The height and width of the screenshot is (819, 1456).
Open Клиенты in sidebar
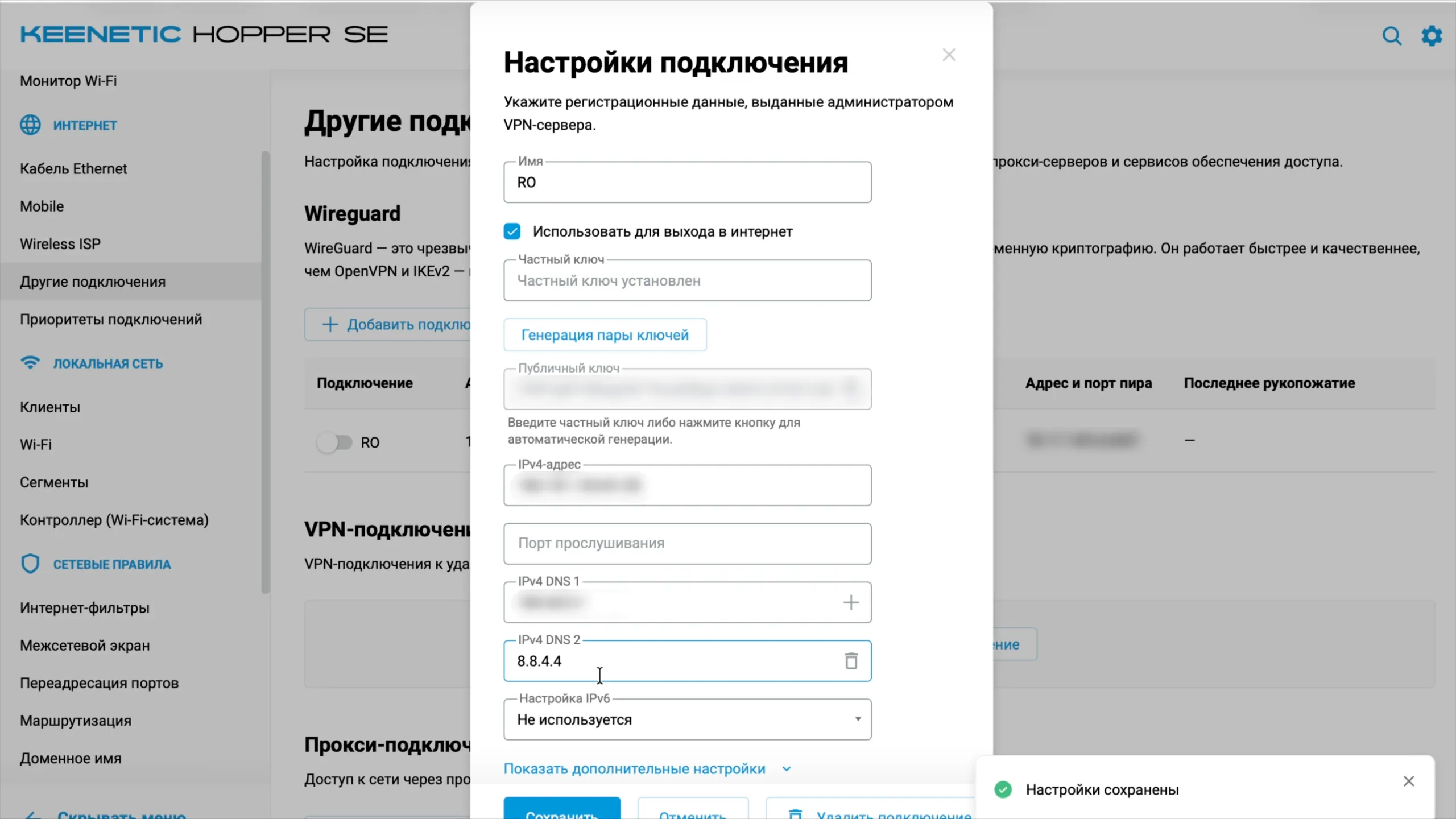(x=50, y=407)
